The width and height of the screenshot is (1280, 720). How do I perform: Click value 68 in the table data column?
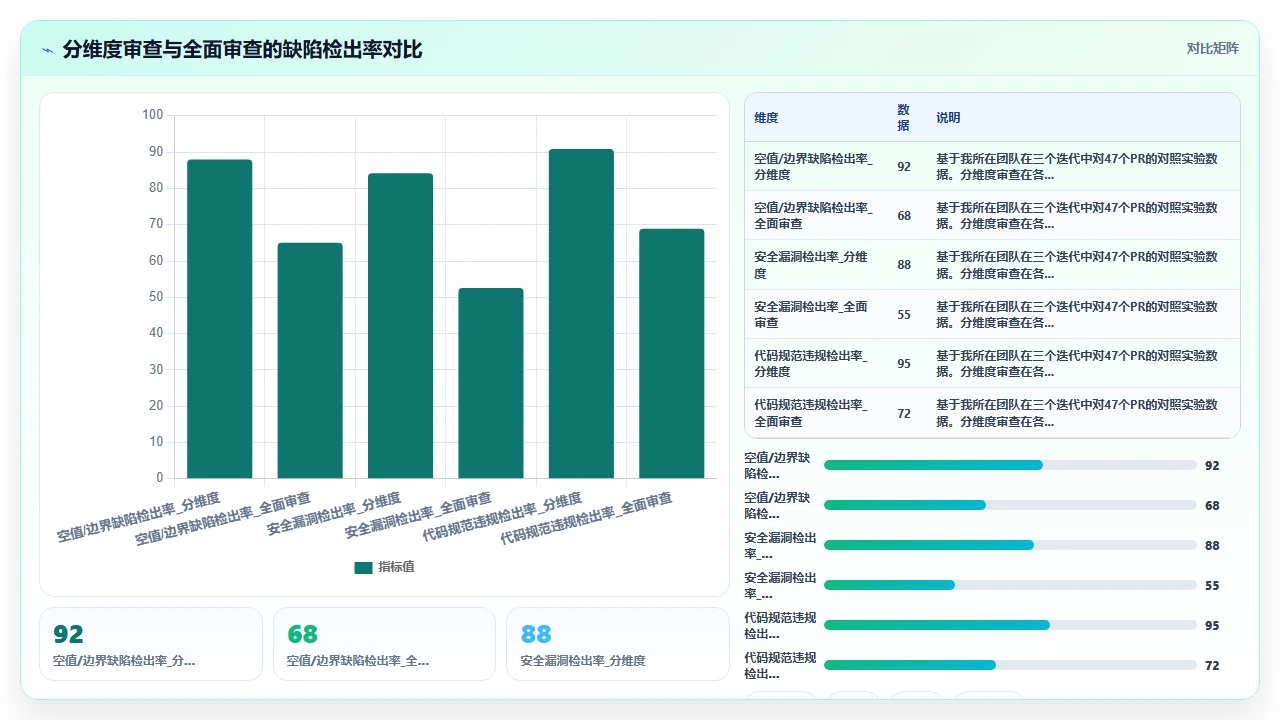pos(904,215)
